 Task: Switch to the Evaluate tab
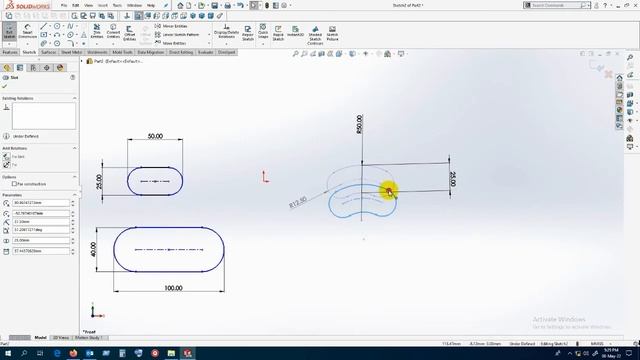point(205,52)
